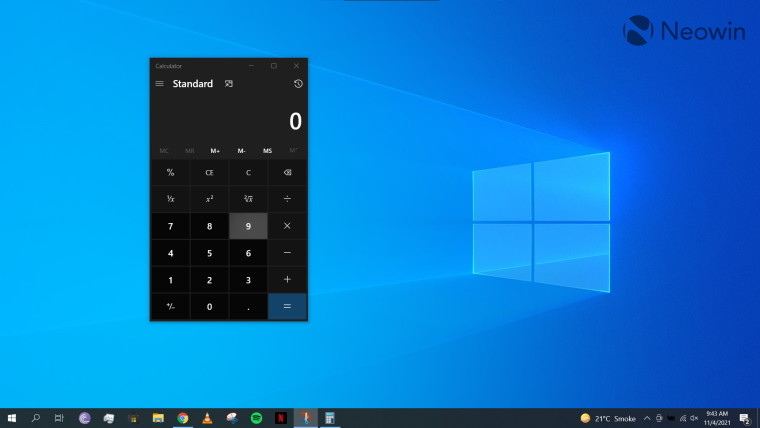The image size is (760, 428).
Task: Click the percent key
Action: coord(171,173)
